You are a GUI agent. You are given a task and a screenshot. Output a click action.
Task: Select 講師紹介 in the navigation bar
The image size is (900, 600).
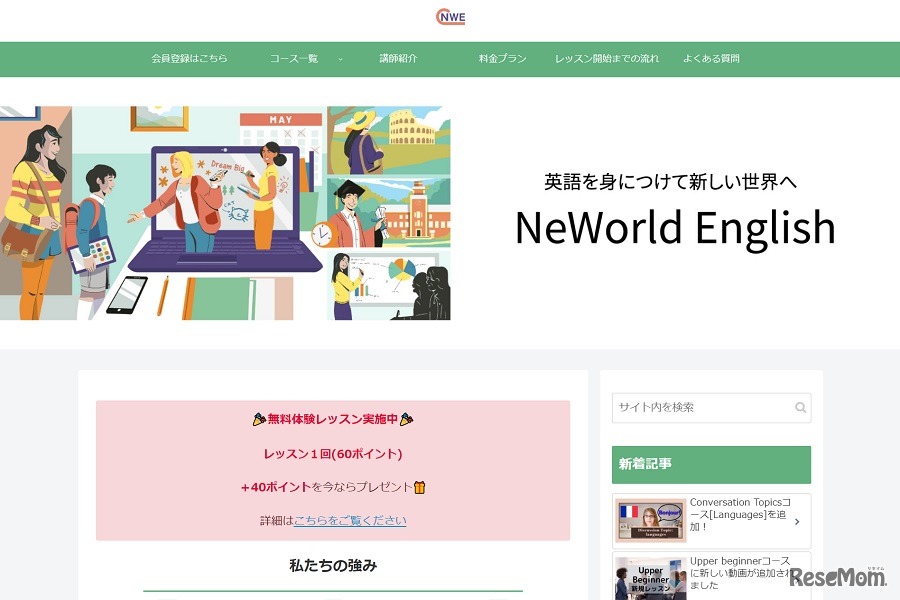(x=398, y=59)
